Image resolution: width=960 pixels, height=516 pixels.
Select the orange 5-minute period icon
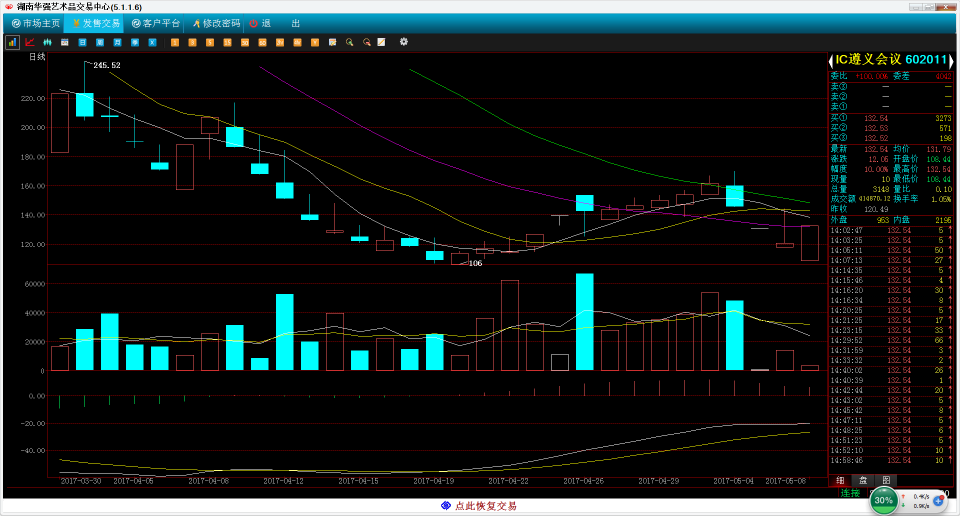click(x=210, y=42)
